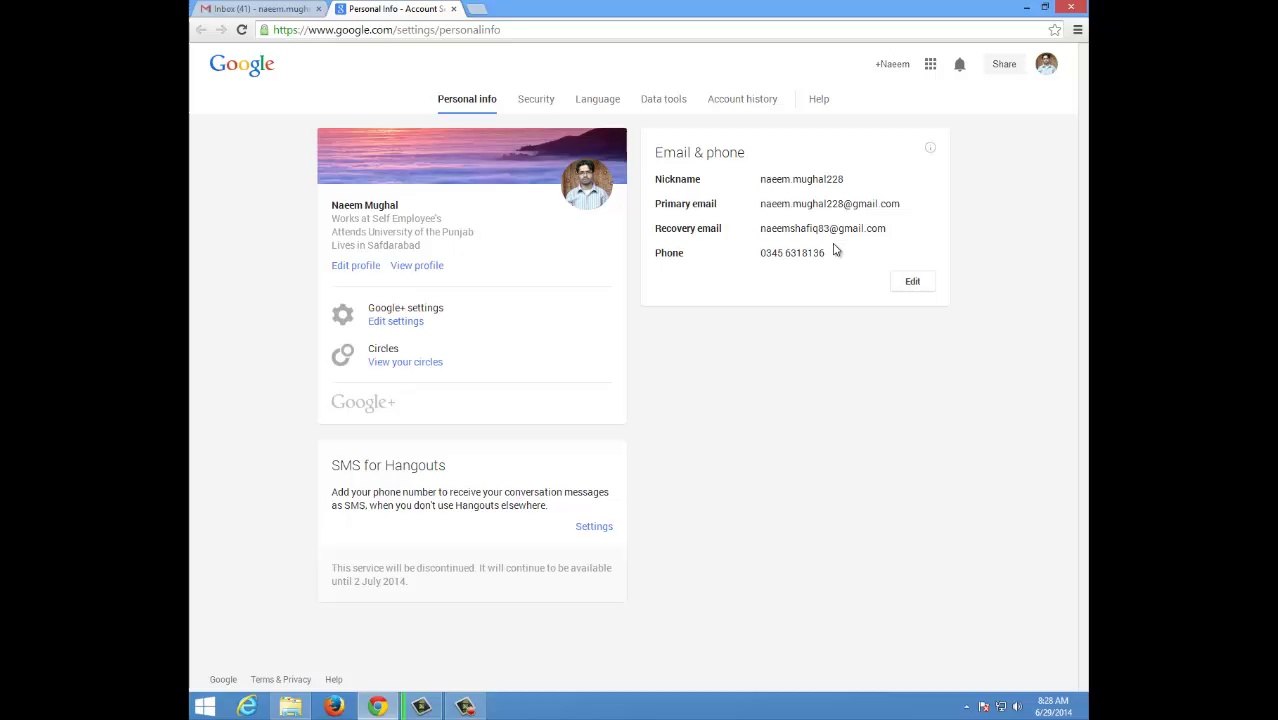This screenshot has width=1278, height=720.
Task: Open the Terms & Privacy footer link
Action: (281, 680)
